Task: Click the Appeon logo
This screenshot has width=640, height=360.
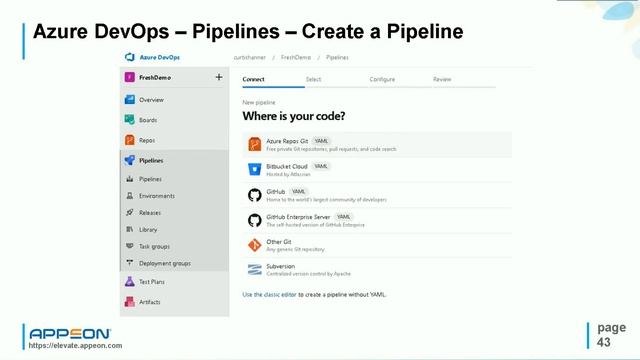Action: coord(70,333)
